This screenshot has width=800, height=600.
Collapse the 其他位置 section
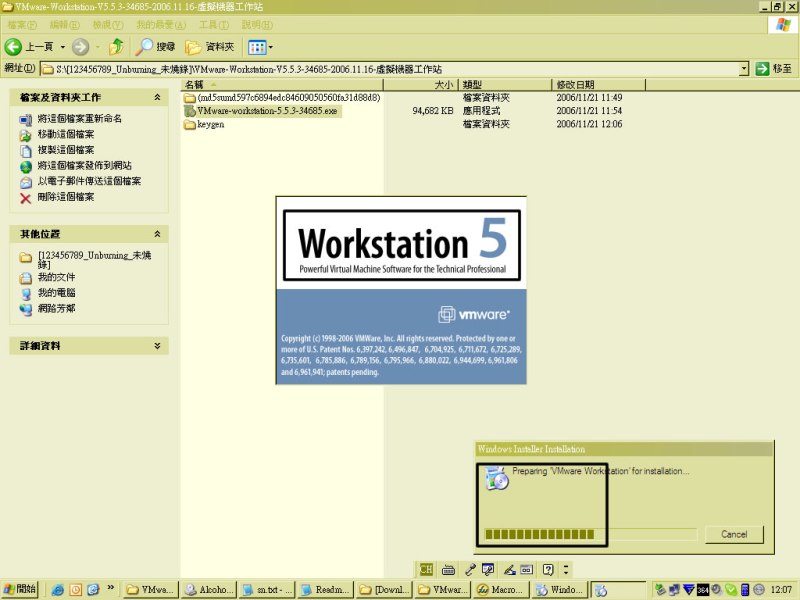tap(157, 234)
